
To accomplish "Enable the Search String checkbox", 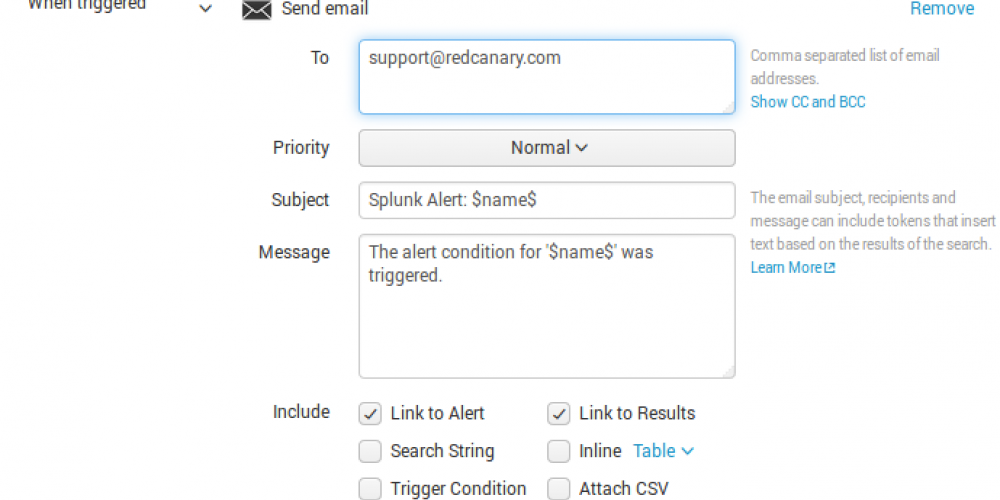I will coord(370,452).
